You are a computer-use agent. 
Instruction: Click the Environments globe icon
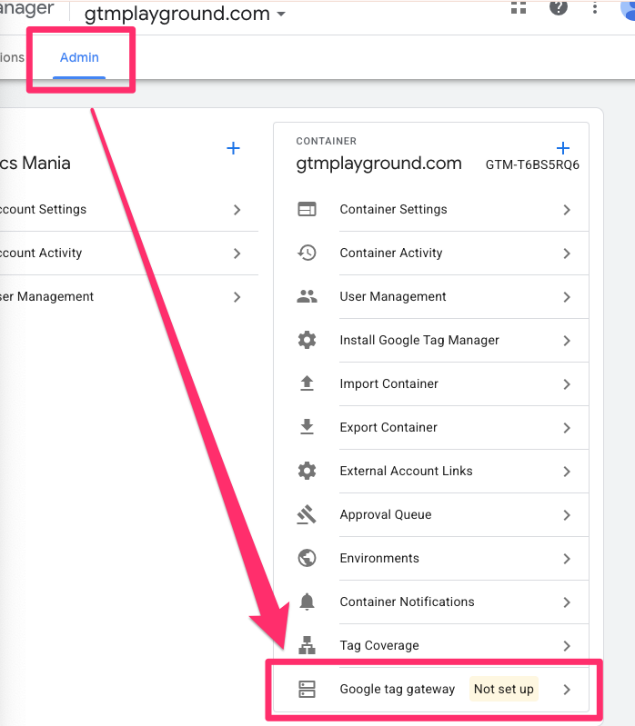point(307,558)
